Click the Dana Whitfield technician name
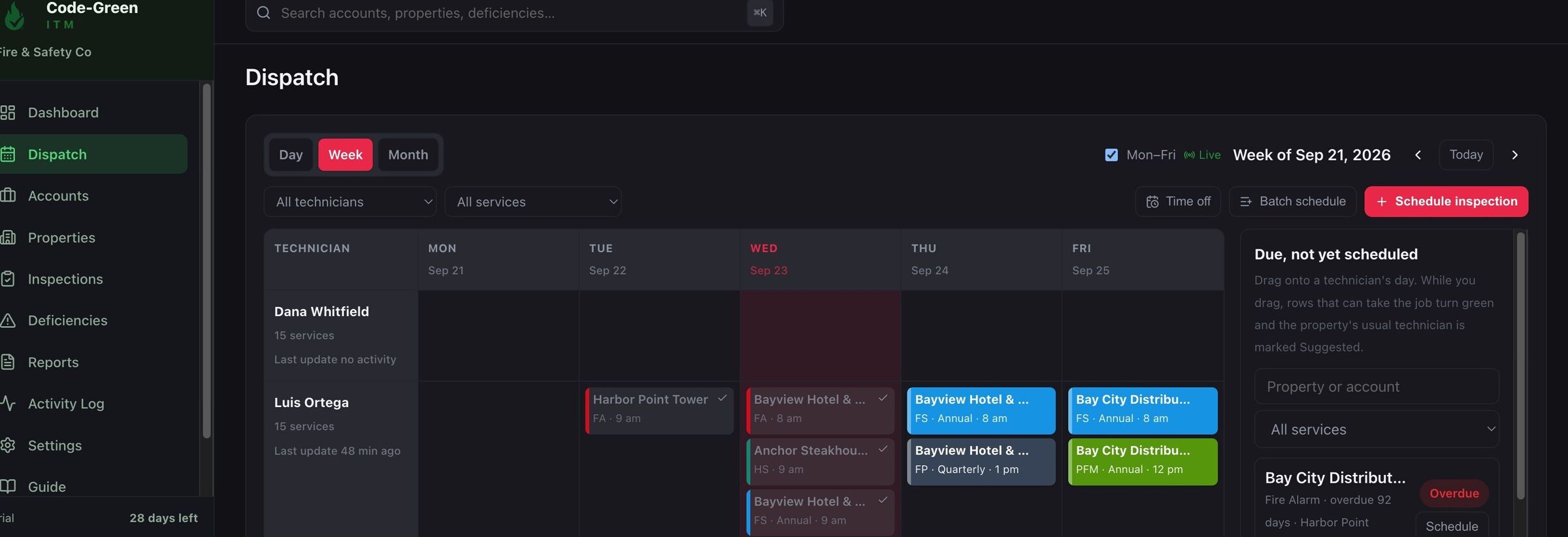The width and height of the screenshot is (1568, 537). tap(321, 312)
